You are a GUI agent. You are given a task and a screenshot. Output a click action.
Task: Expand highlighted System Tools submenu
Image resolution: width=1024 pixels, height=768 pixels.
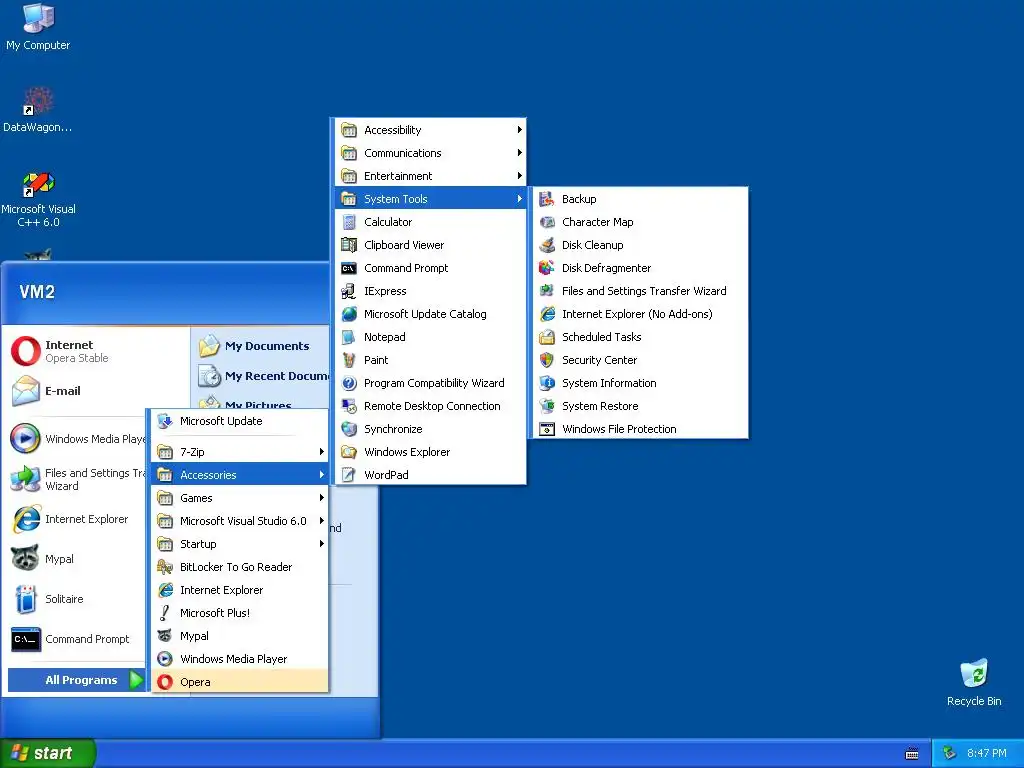tap(430, 199)
